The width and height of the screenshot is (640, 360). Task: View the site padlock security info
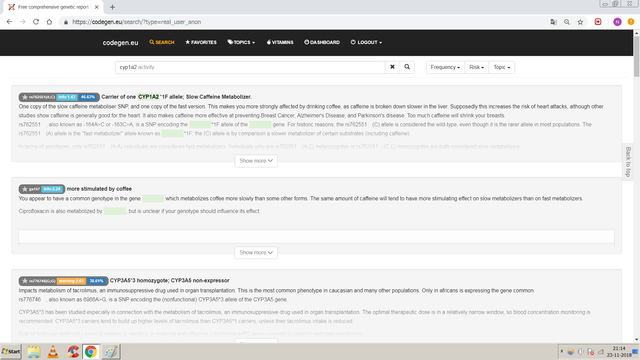[x=66, y=22]
